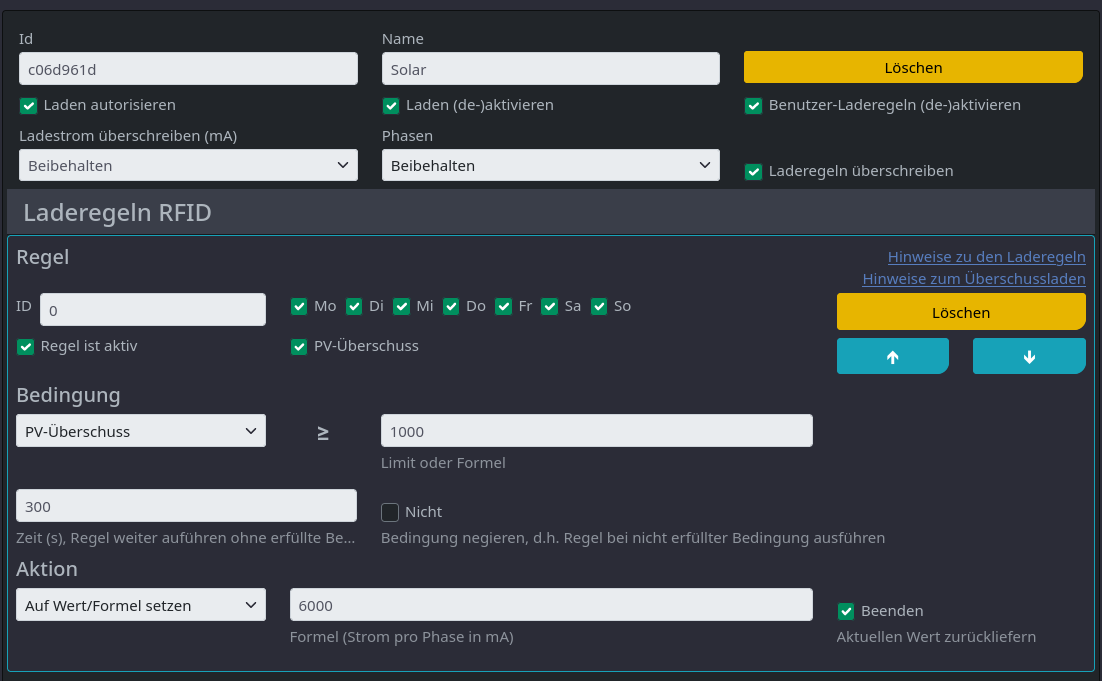Delete the rule with its 'Löschen' button

(960, 312)
